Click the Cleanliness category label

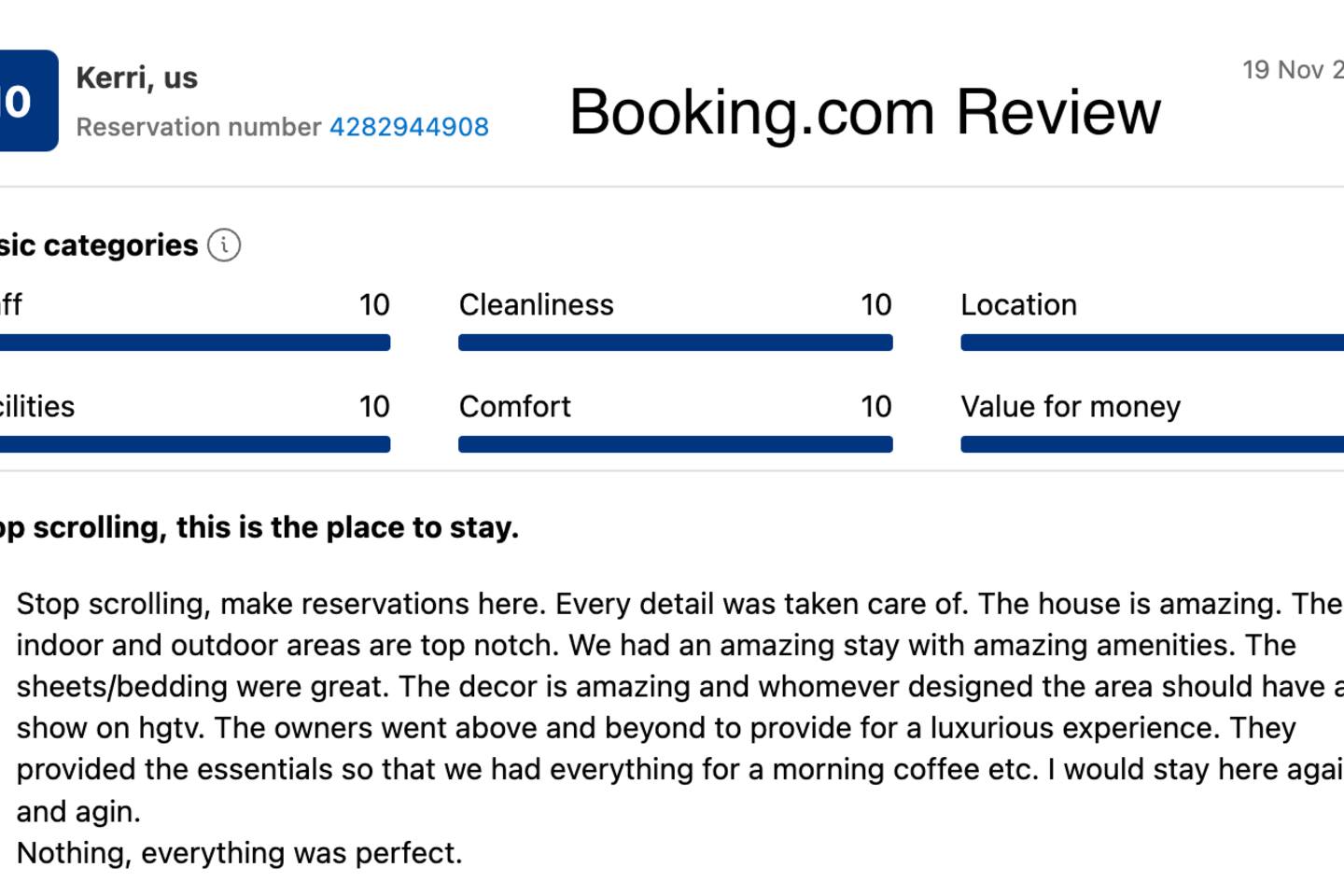click(536, 305)
